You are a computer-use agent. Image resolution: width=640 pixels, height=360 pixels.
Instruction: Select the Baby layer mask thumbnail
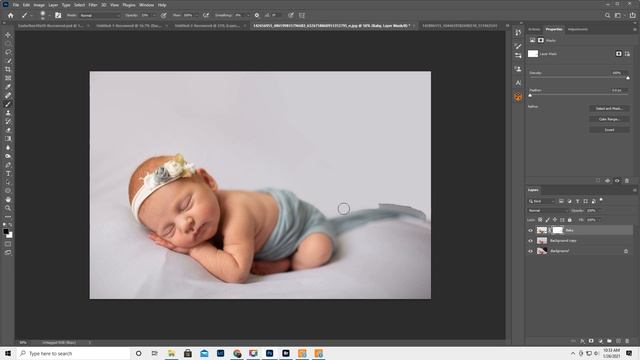coord(558,230)
